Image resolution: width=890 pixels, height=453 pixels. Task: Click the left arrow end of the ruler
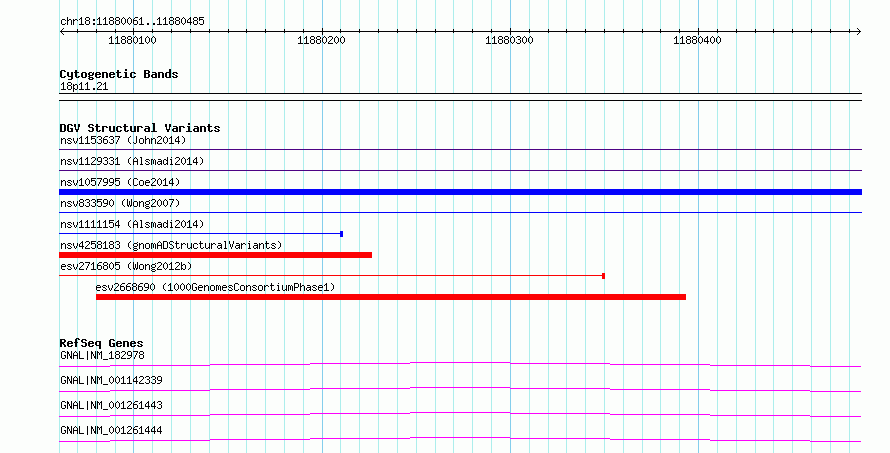click(x=62, y=32)
